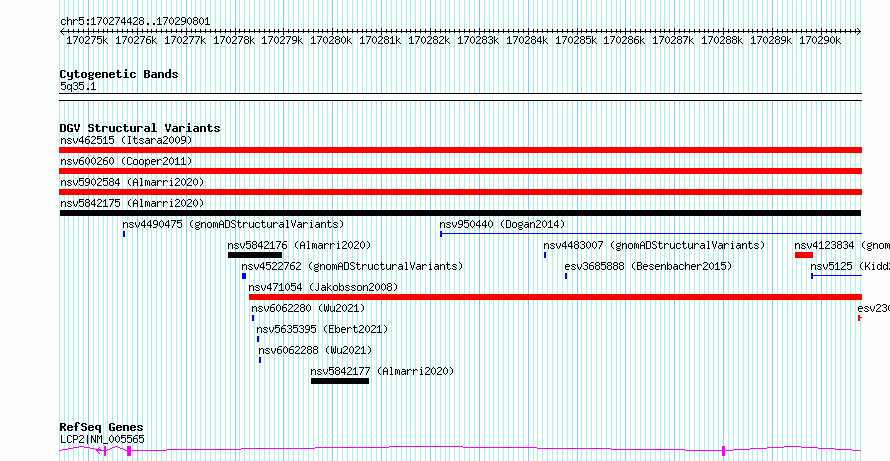The width and height of the screenshot is (890, 461).
Task: Open LCP2|NM_005565 gene label
Action: pyautogui.click(x=102, y=439)
